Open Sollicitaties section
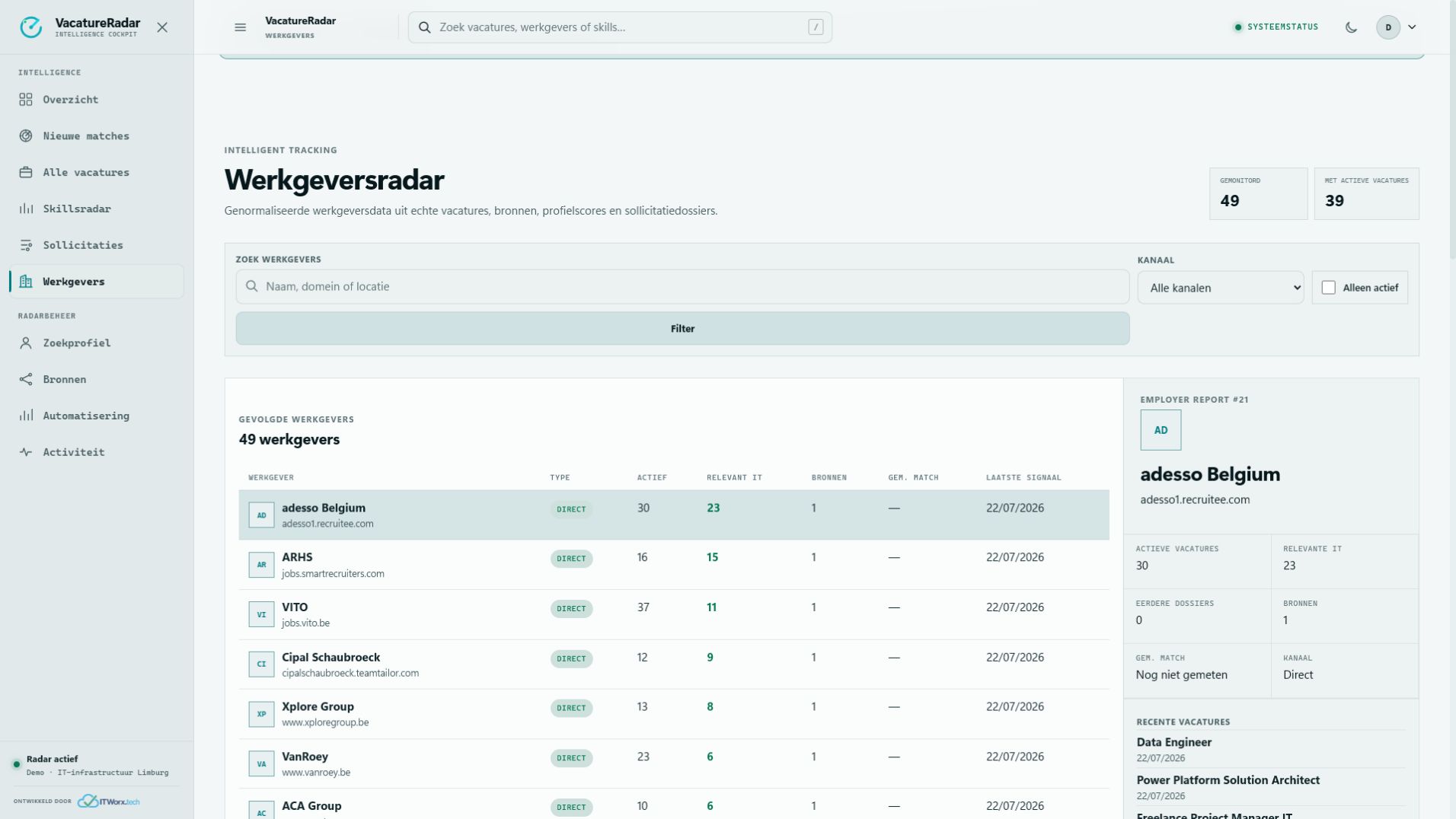Viewport: 1456px width, 819px height. point(97,245)
